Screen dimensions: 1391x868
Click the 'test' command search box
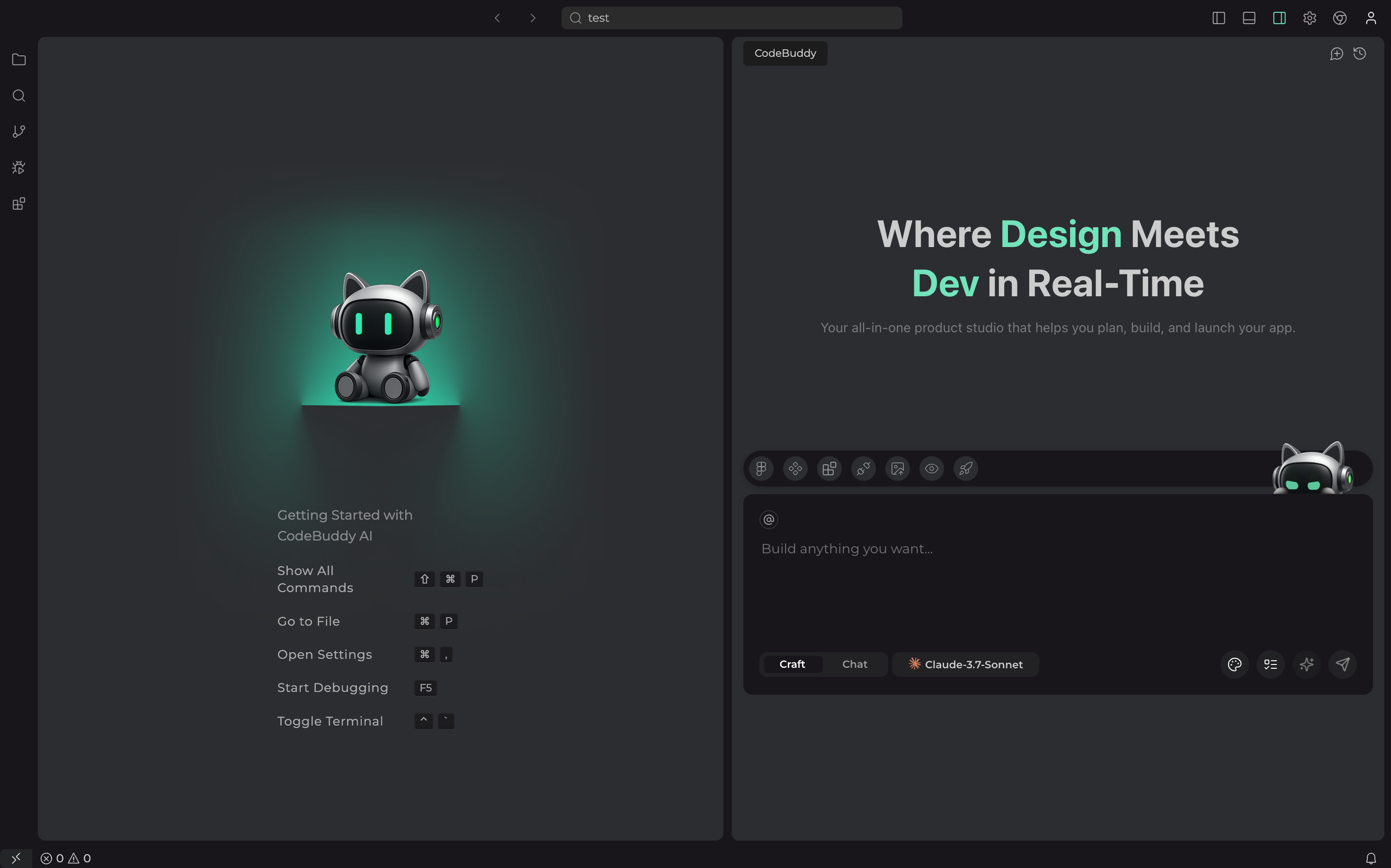(731, 18)
